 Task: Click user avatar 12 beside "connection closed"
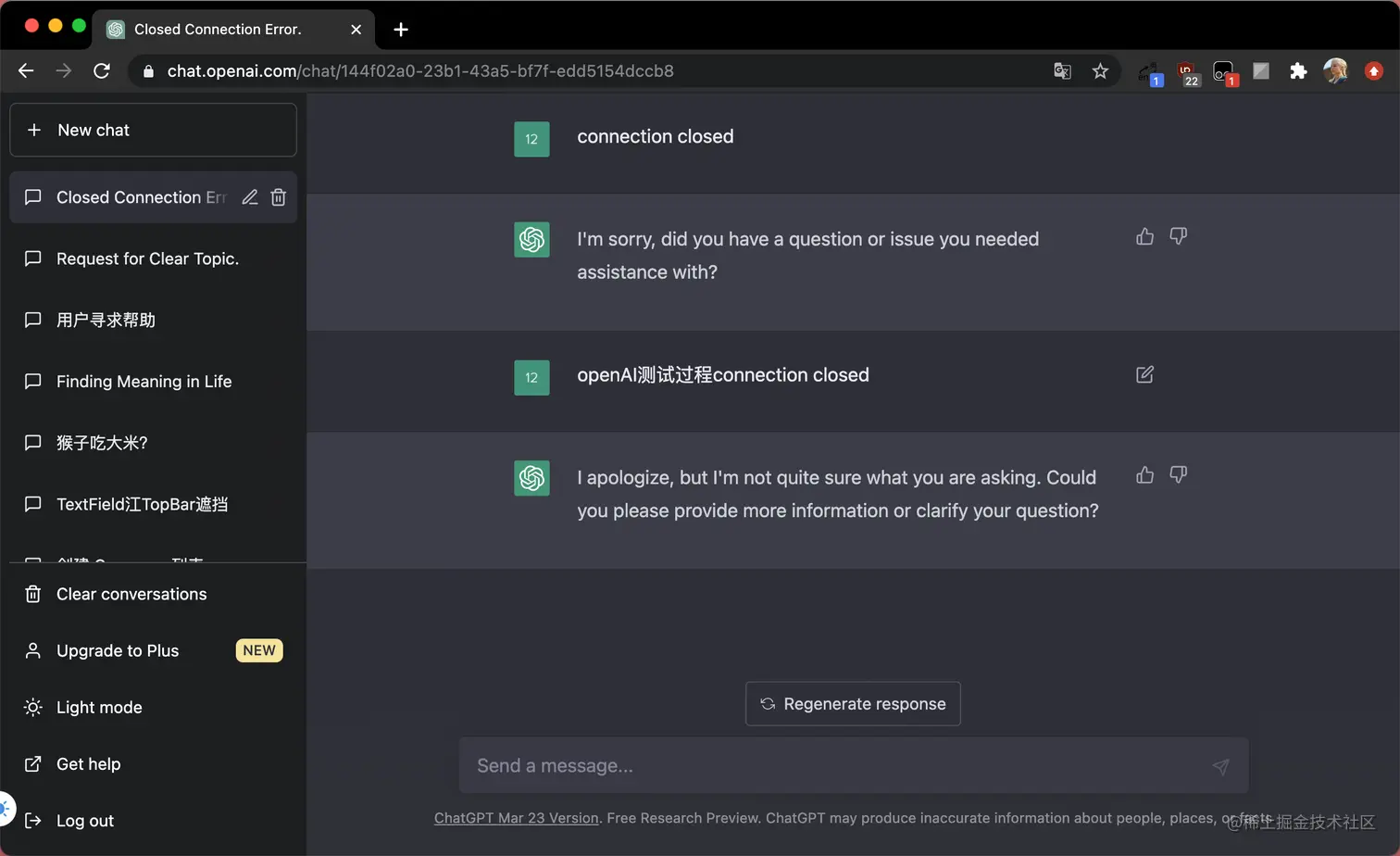[531, 140]
